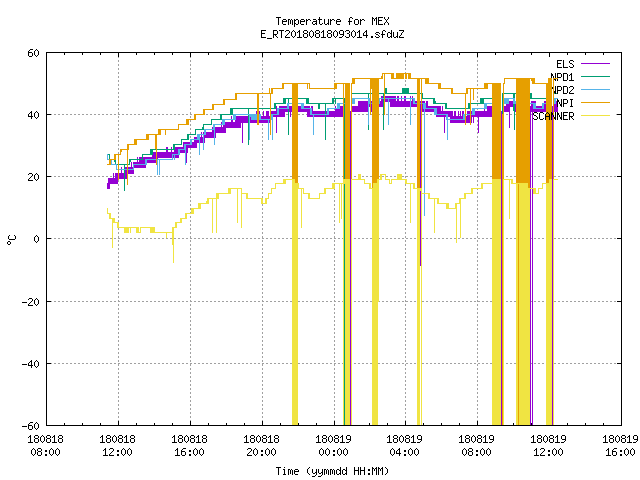Click the x-axis label 180819 16:00
640x480 pixels.
620,446
